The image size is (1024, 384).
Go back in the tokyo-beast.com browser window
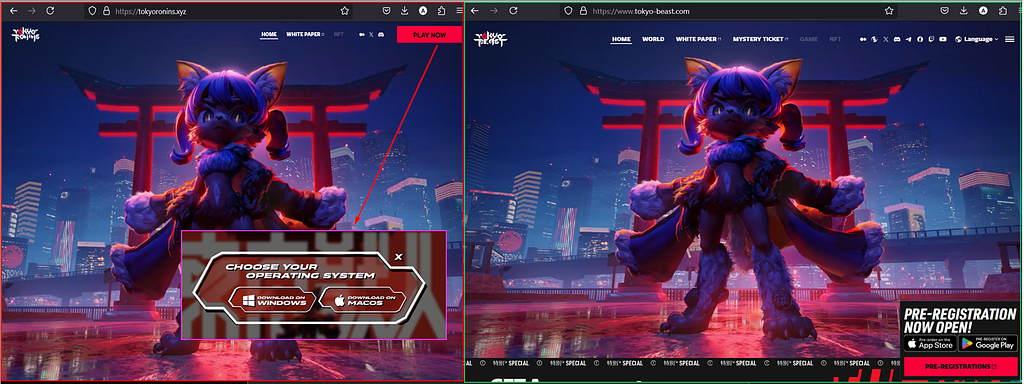475,11
